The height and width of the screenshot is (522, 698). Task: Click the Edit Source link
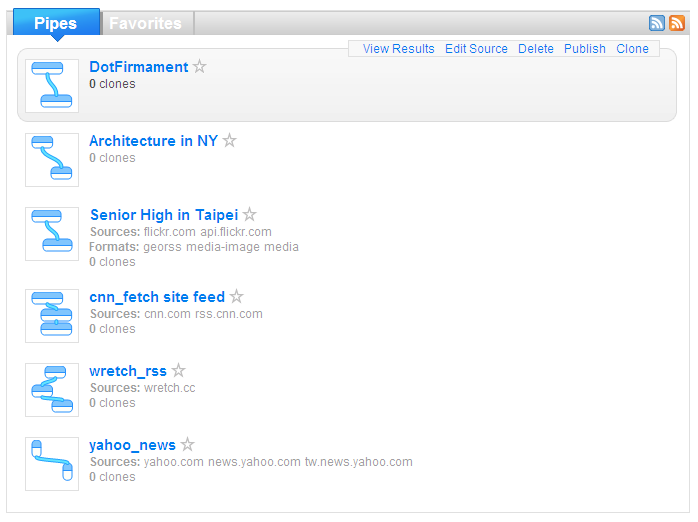coord(476,49)
